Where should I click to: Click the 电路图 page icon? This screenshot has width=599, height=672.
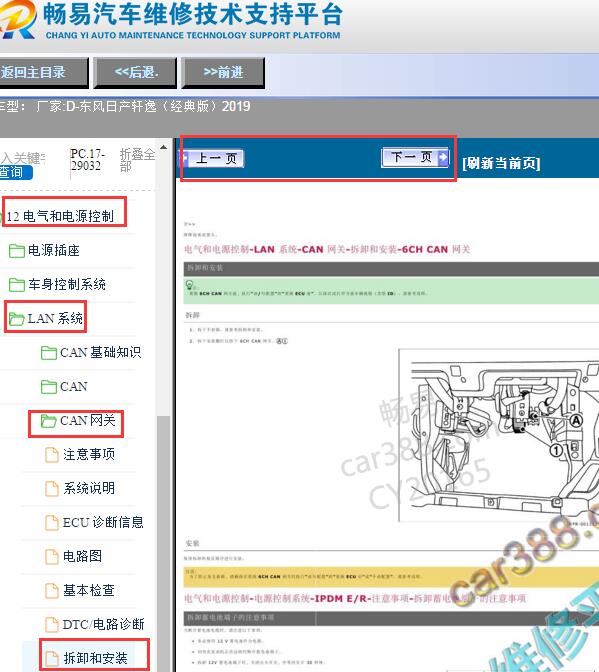52,557
